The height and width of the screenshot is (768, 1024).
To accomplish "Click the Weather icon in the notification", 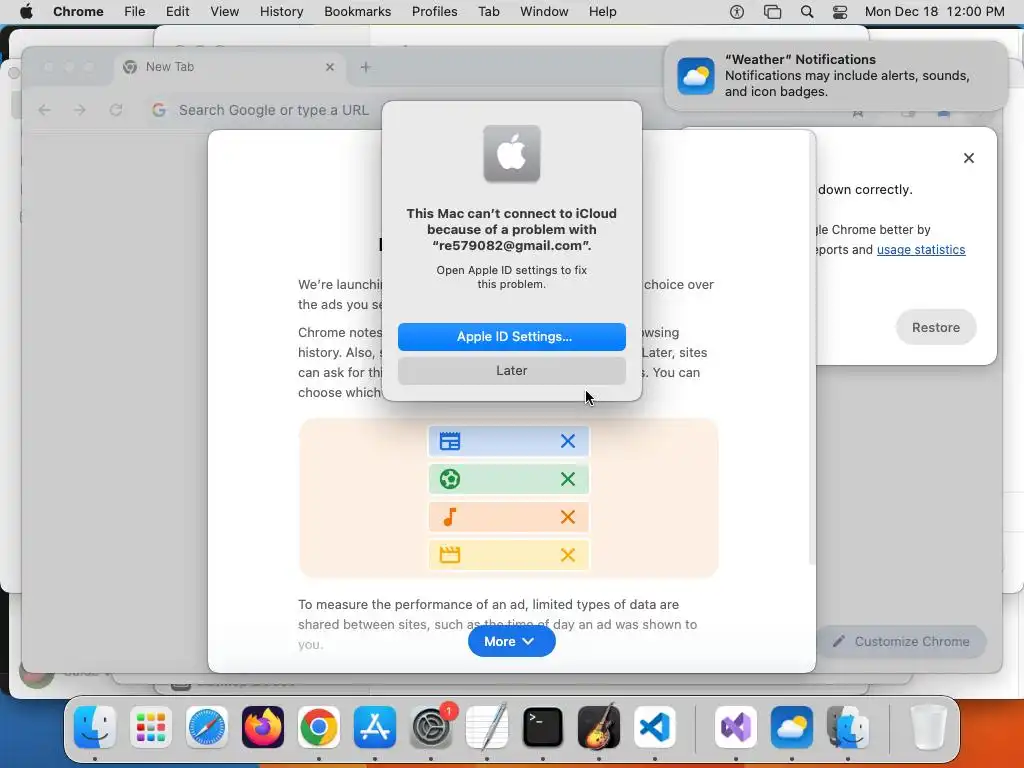I will pyautogui.click(x=696, y=76).
